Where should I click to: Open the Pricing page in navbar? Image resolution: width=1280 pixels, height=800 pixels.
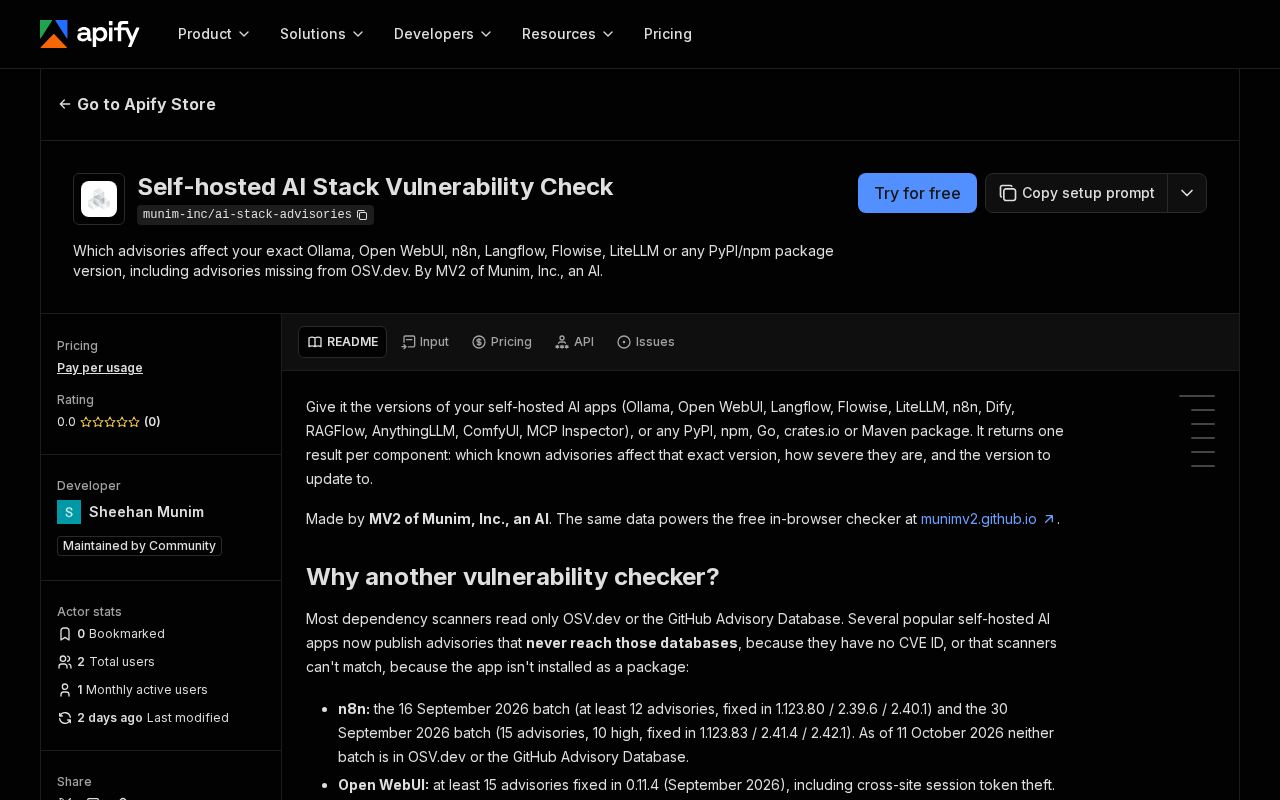coord(668,34)
